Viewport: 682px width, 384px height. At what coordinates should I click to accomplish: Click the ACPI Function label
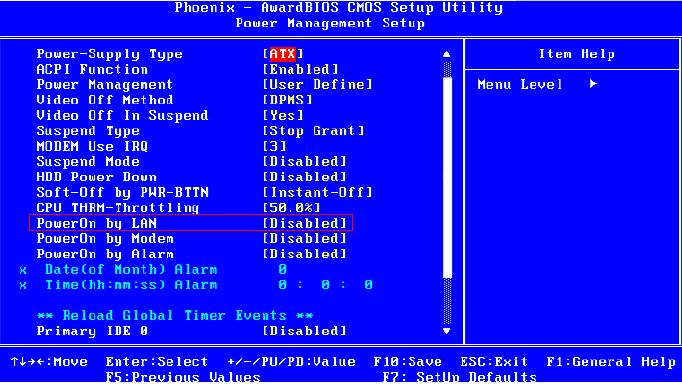(x=92, y=70)
